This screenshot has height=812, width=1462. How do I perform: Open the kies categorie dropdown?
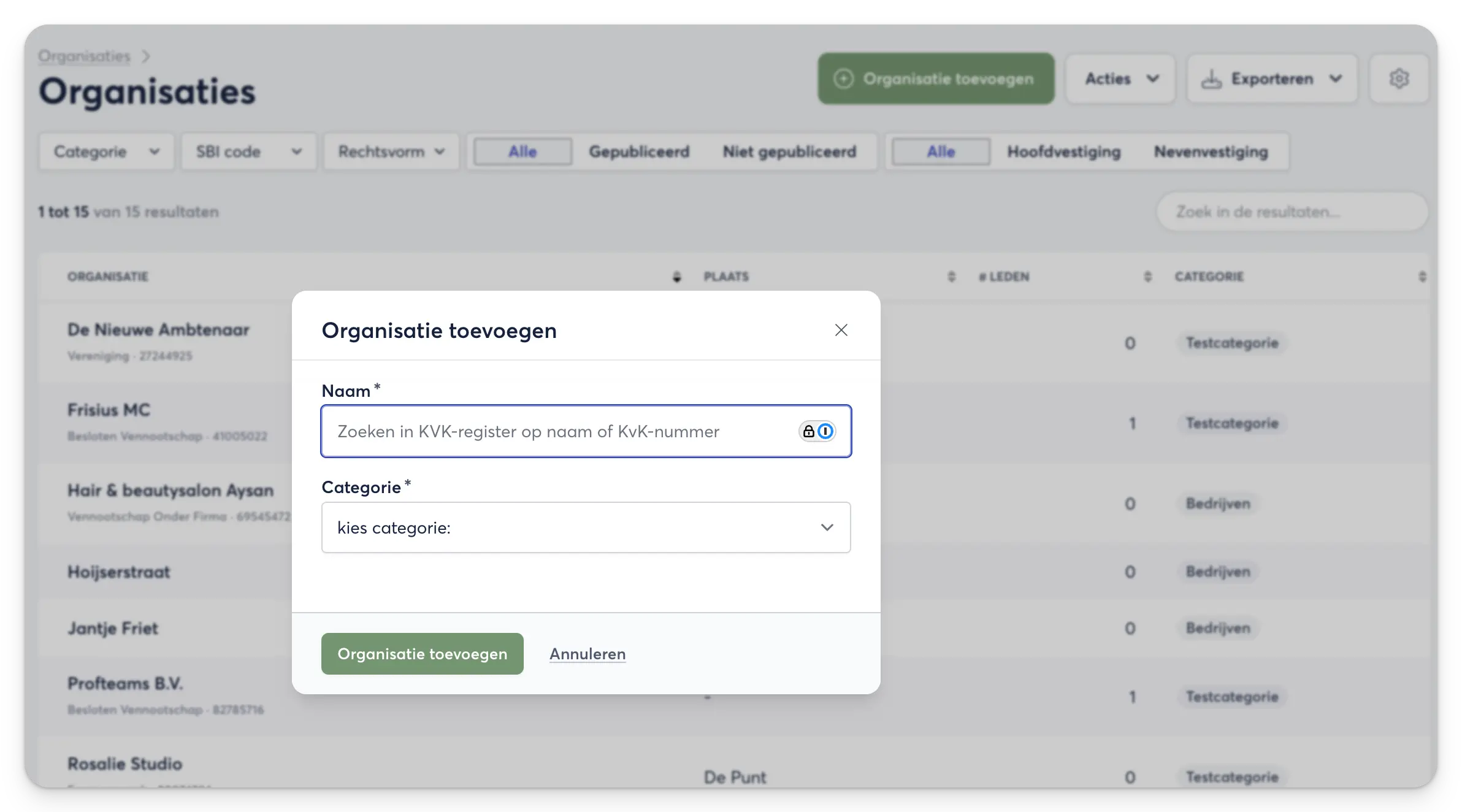coord(586,527)
